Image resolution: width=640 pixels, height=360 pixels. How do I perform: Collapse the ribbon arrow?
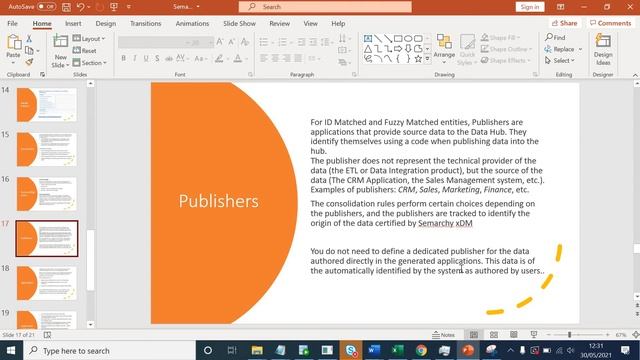[635, 75]
